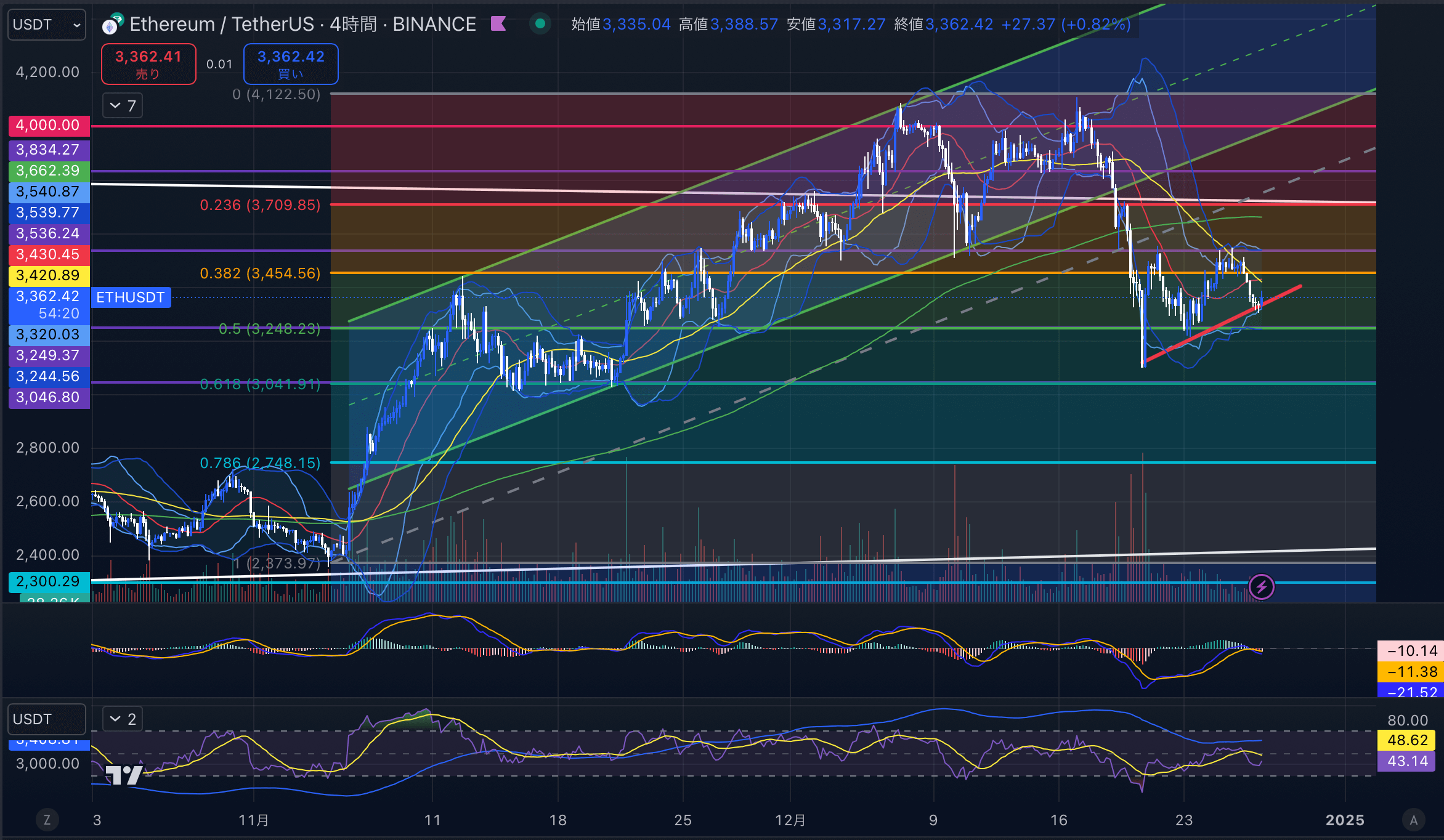Click the 11月 date on time axis

point(254,820)
